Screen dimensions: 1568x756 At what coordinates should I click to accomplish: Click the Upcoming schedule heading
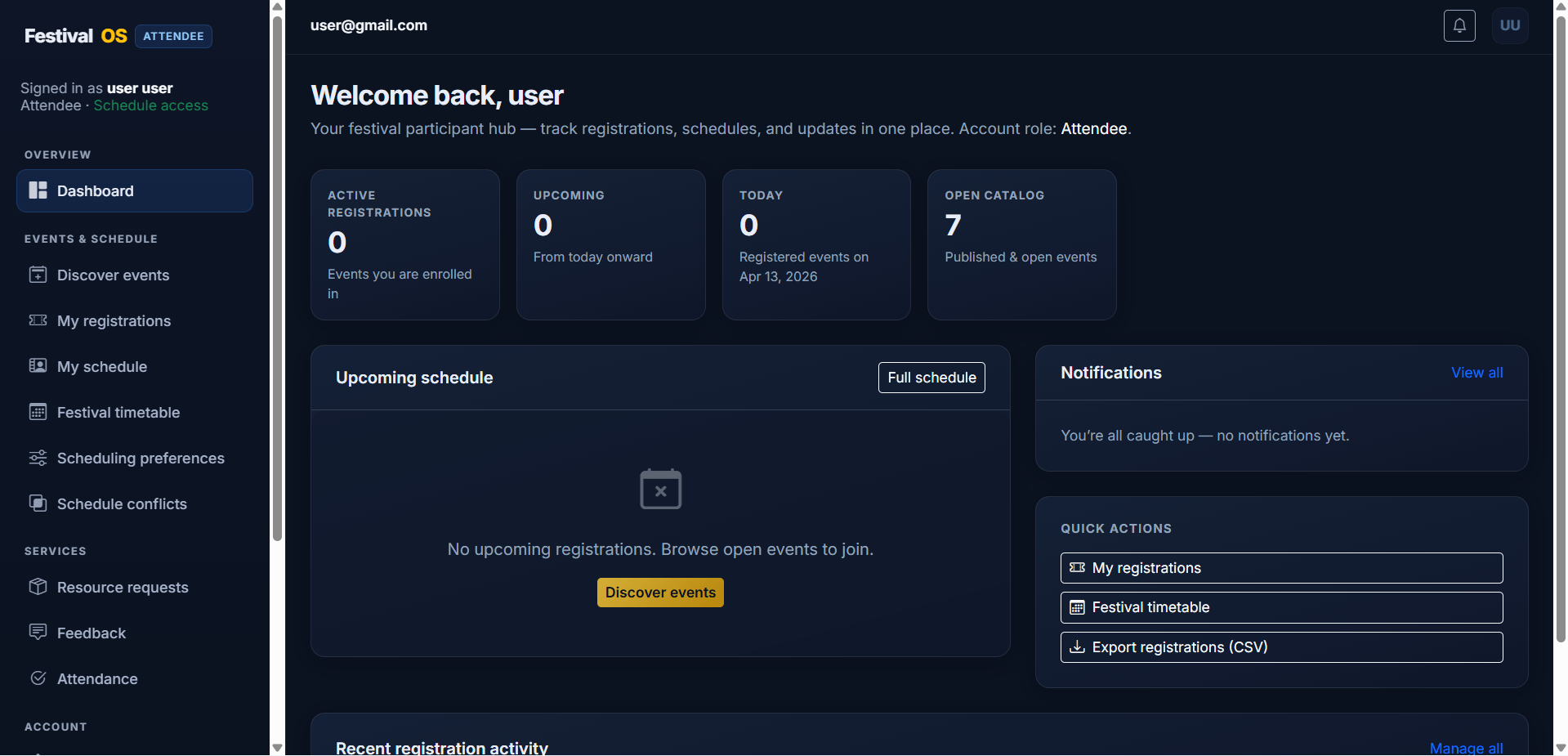[414, 378]
